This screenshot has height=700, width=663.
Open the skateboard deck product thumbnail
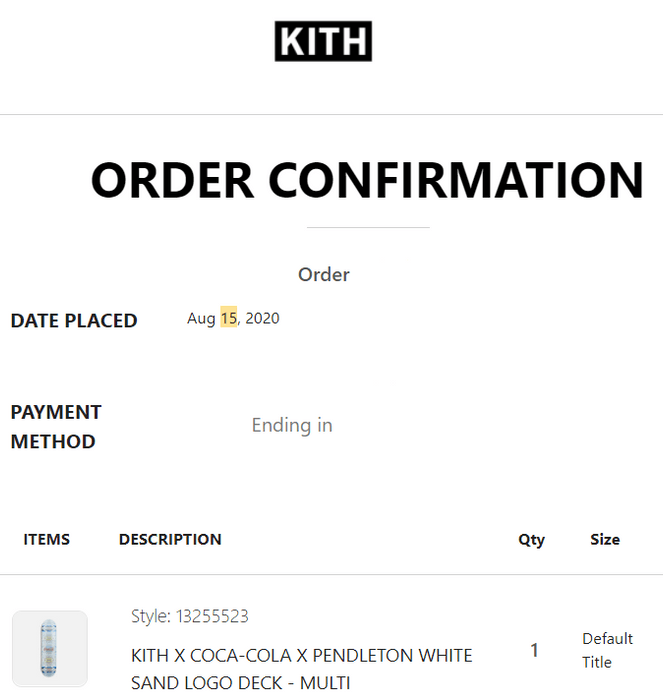(x=50, y=648)
